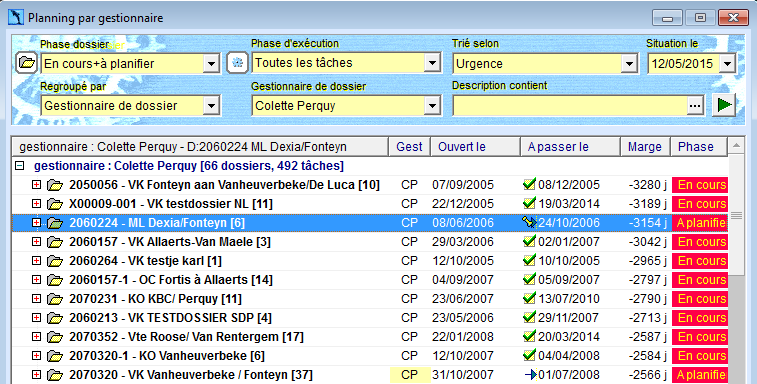Image resolution: width=757 pixels, height=384 pixels.
Task: Click folder icon of 2060213 TESTDOSSIER SDP row
Action: point(55,318)
